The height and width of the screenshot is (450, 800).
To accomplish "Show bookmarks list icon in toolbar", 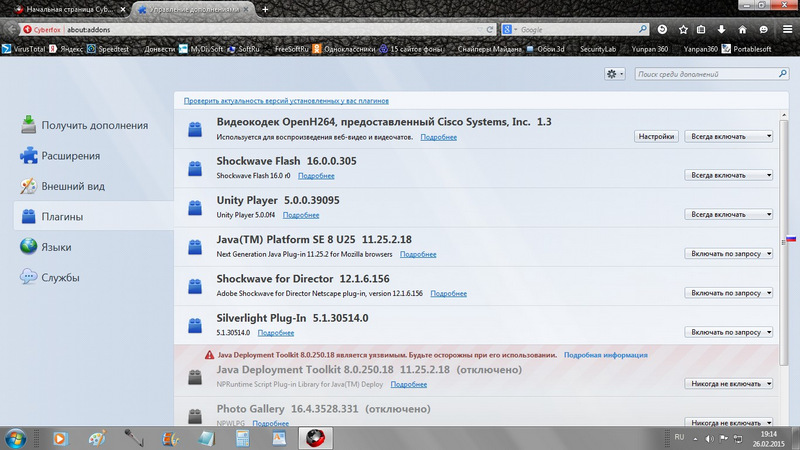I will click(701, 30).
